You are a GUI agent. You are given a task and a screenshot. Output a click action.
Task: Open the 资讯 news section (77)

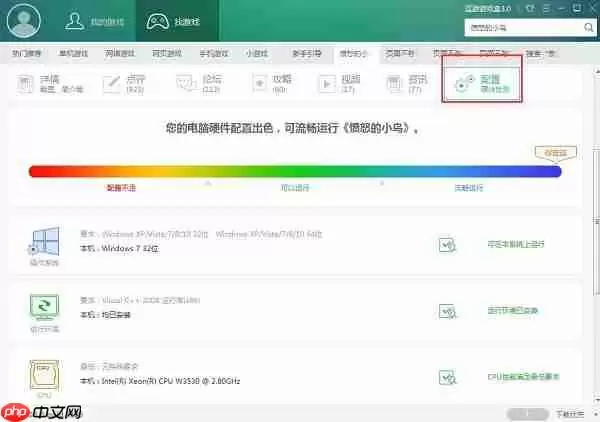406,84
